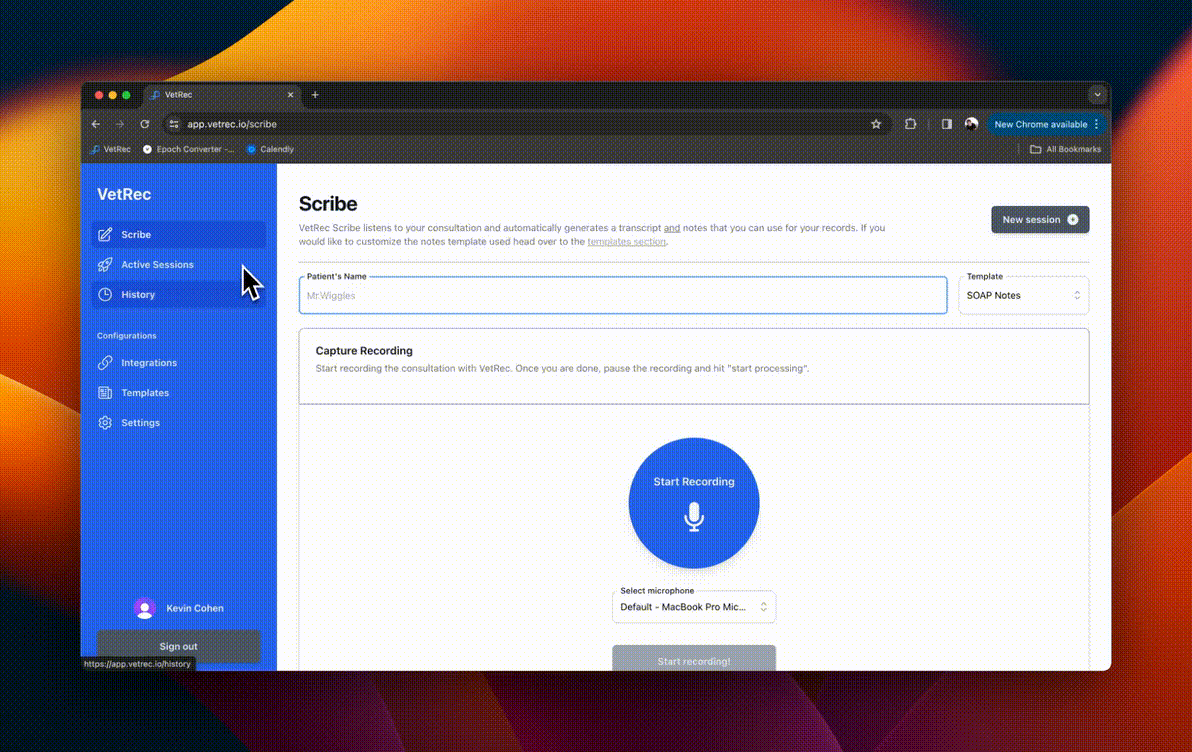Click the Active Sessions rocket icon
Viewport: 1192px width, 752px height.
click(x=105, y=265)
